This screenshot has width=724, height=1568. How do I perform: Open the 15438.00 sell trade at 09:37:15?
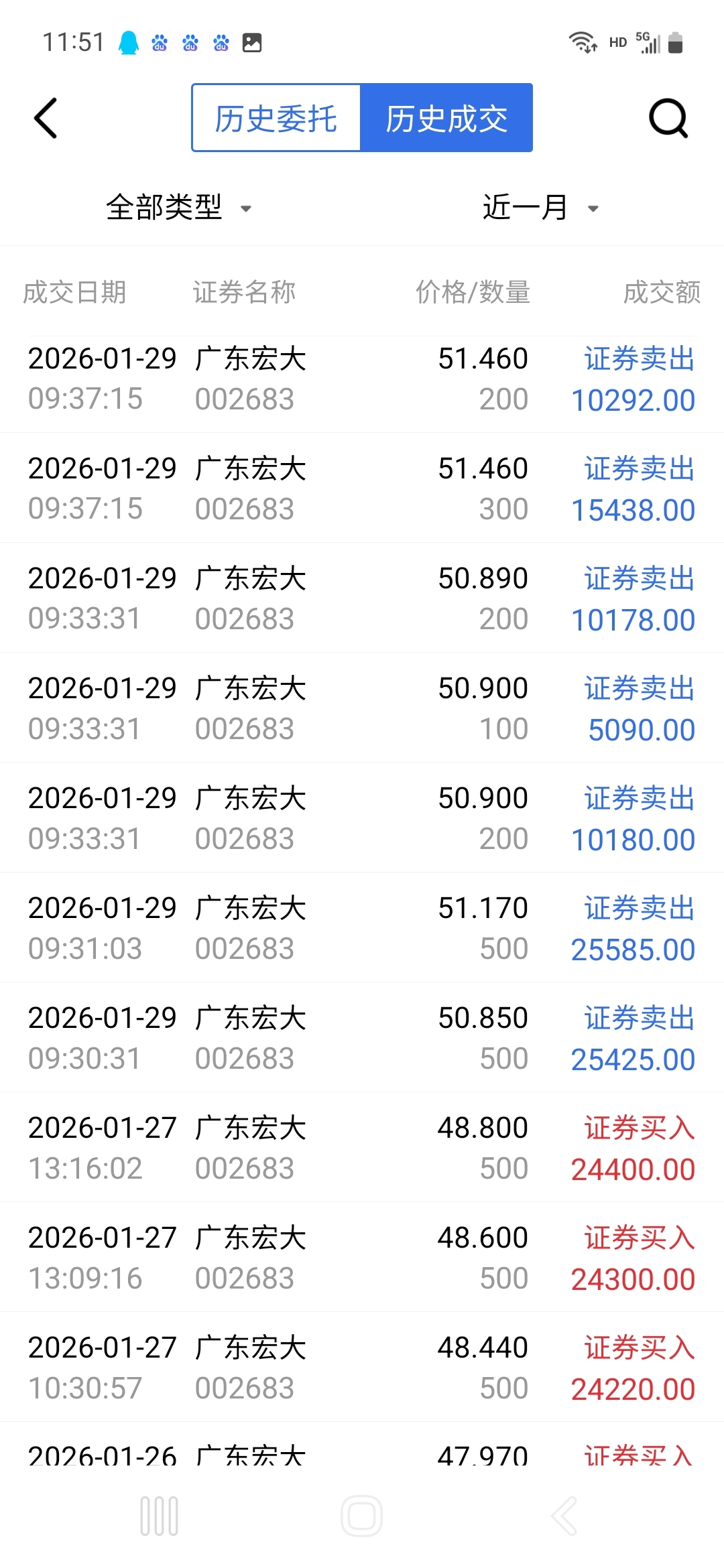click(362, 488)
